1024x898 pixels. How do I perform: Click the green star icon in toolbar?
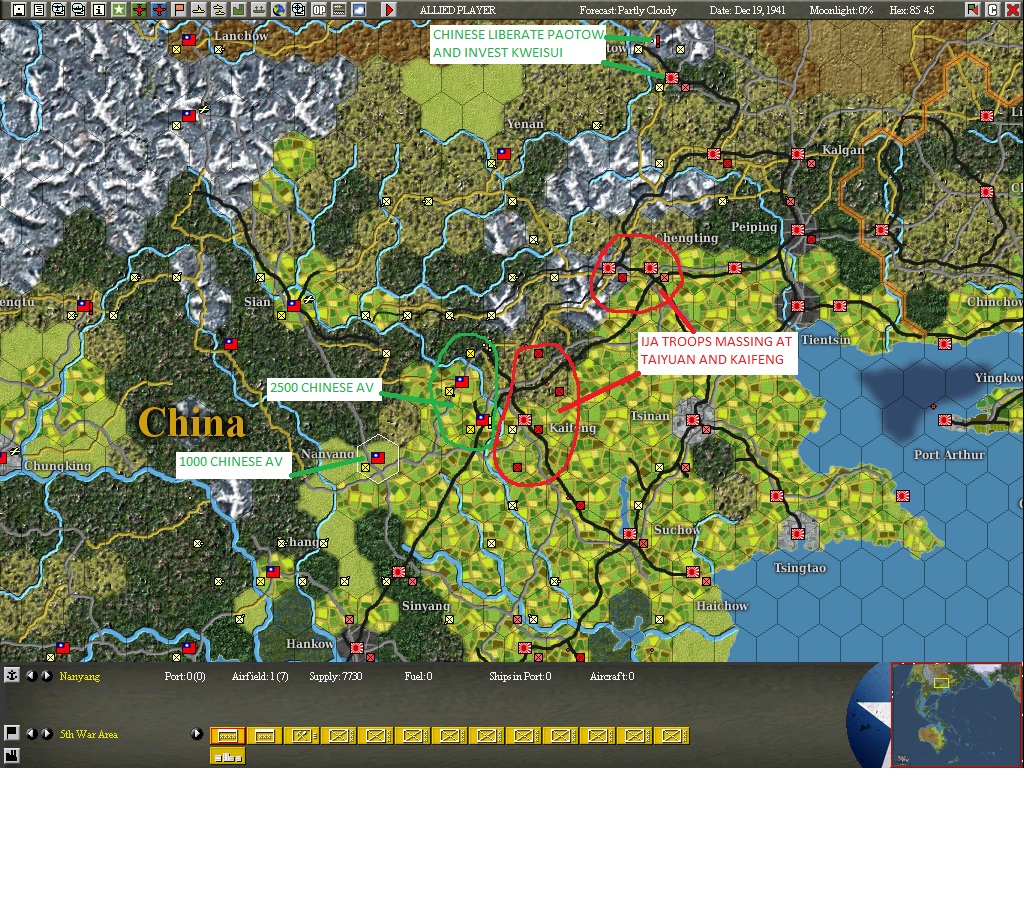[x=119, y=9]
